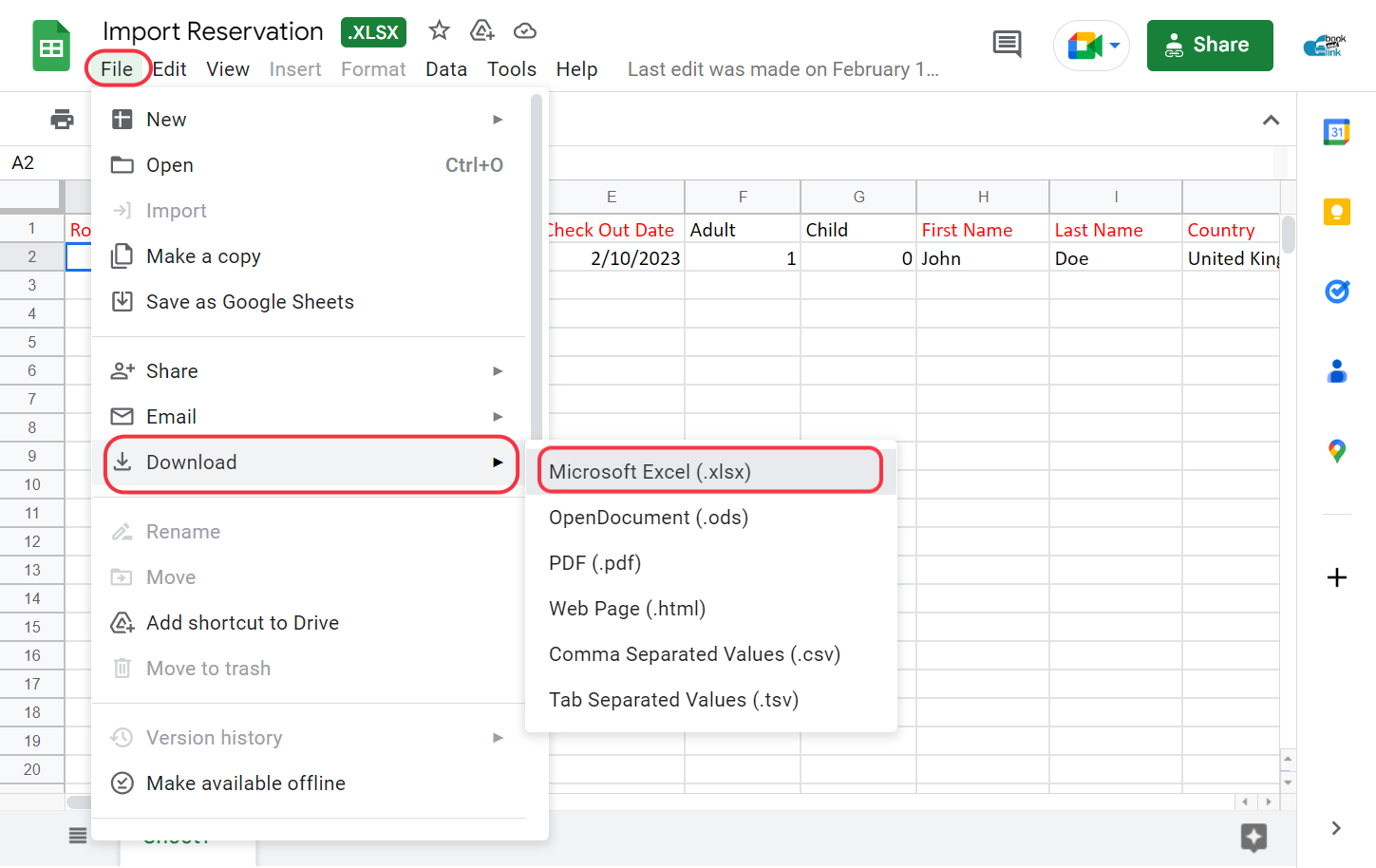Open the View menu

228,69
